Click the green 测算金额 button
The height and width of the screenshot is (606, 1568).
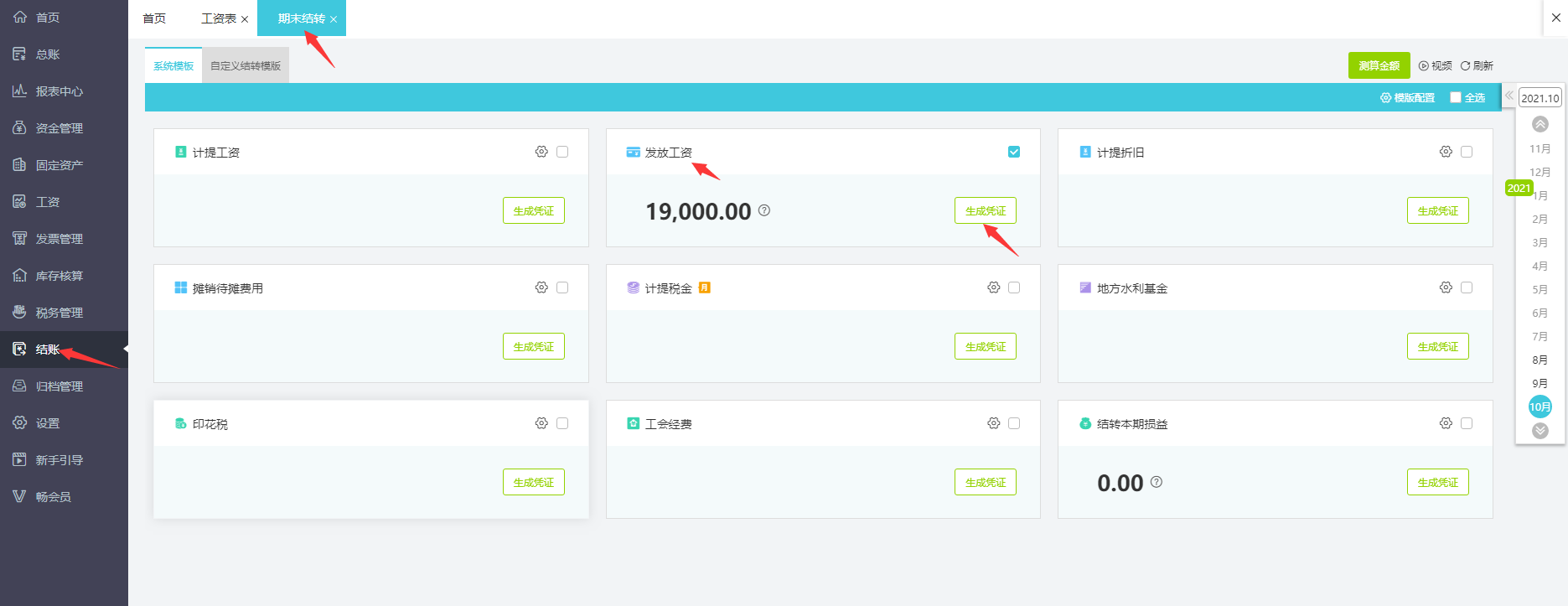click(x=1379, y=65)
